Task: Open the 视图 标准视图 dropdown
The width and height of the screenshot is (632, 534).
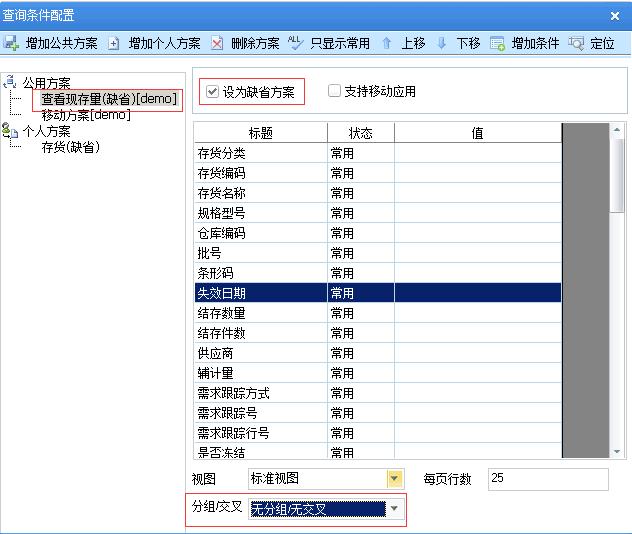Action: point(394,479)
